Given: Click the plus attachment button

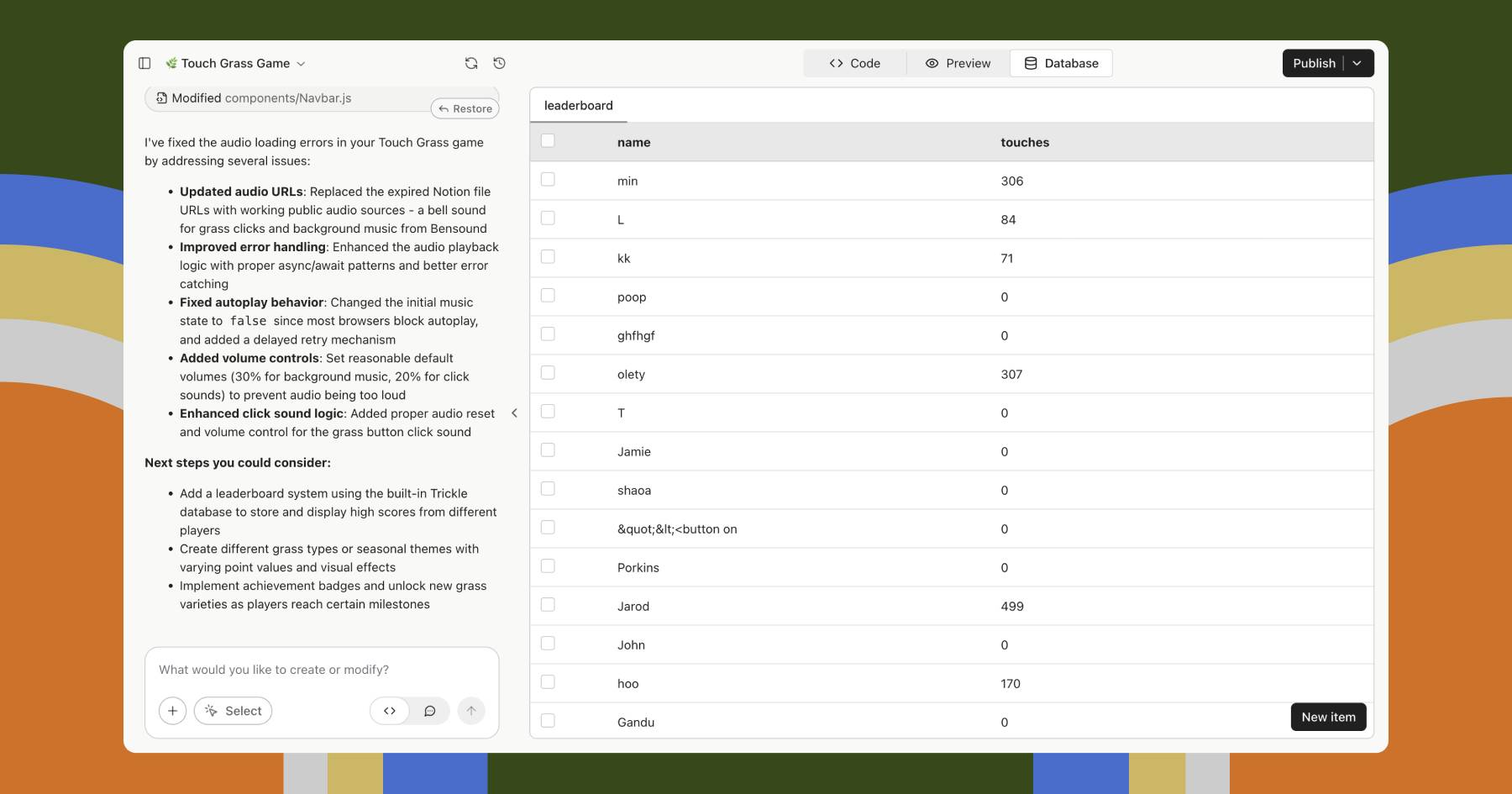Looking at the screenshot, I should [x=172, y=711].
